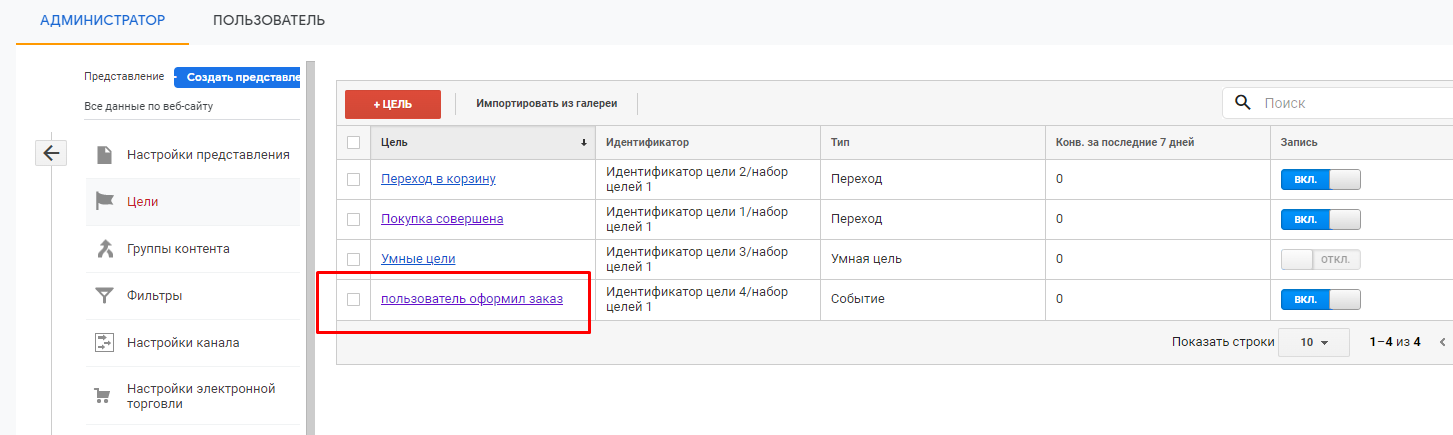Check the box for Покупка совершена
This screenshot has width=1453, height=435.
pyautogui.click(x=353, y=219)
